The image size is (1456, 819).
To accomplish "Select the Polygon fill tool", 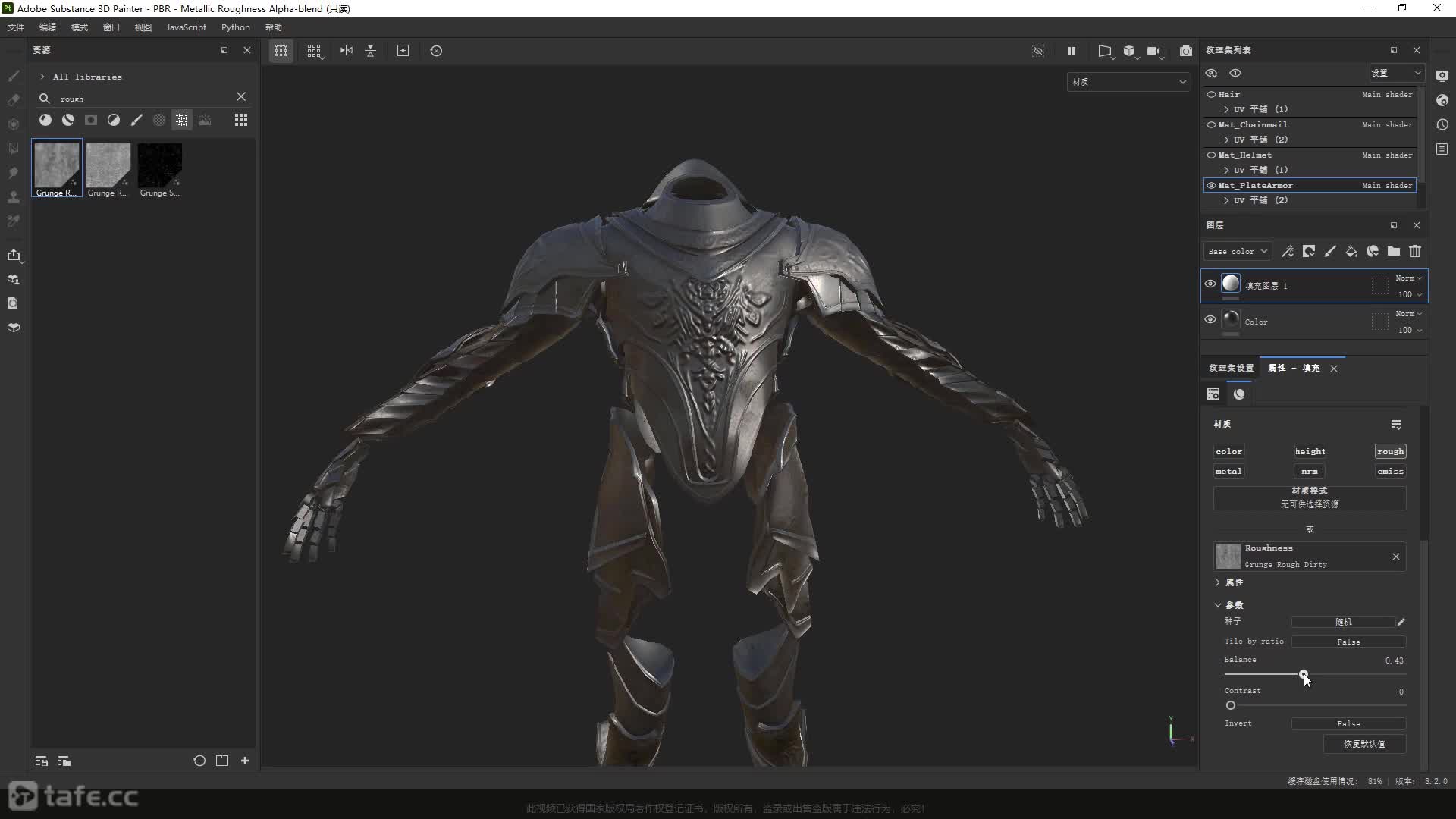I will click(14, 149).
